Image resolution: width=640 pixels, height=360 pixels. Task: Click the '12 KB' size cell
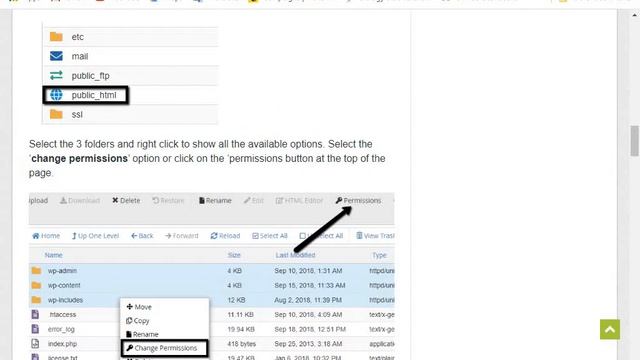pos(236,300)
